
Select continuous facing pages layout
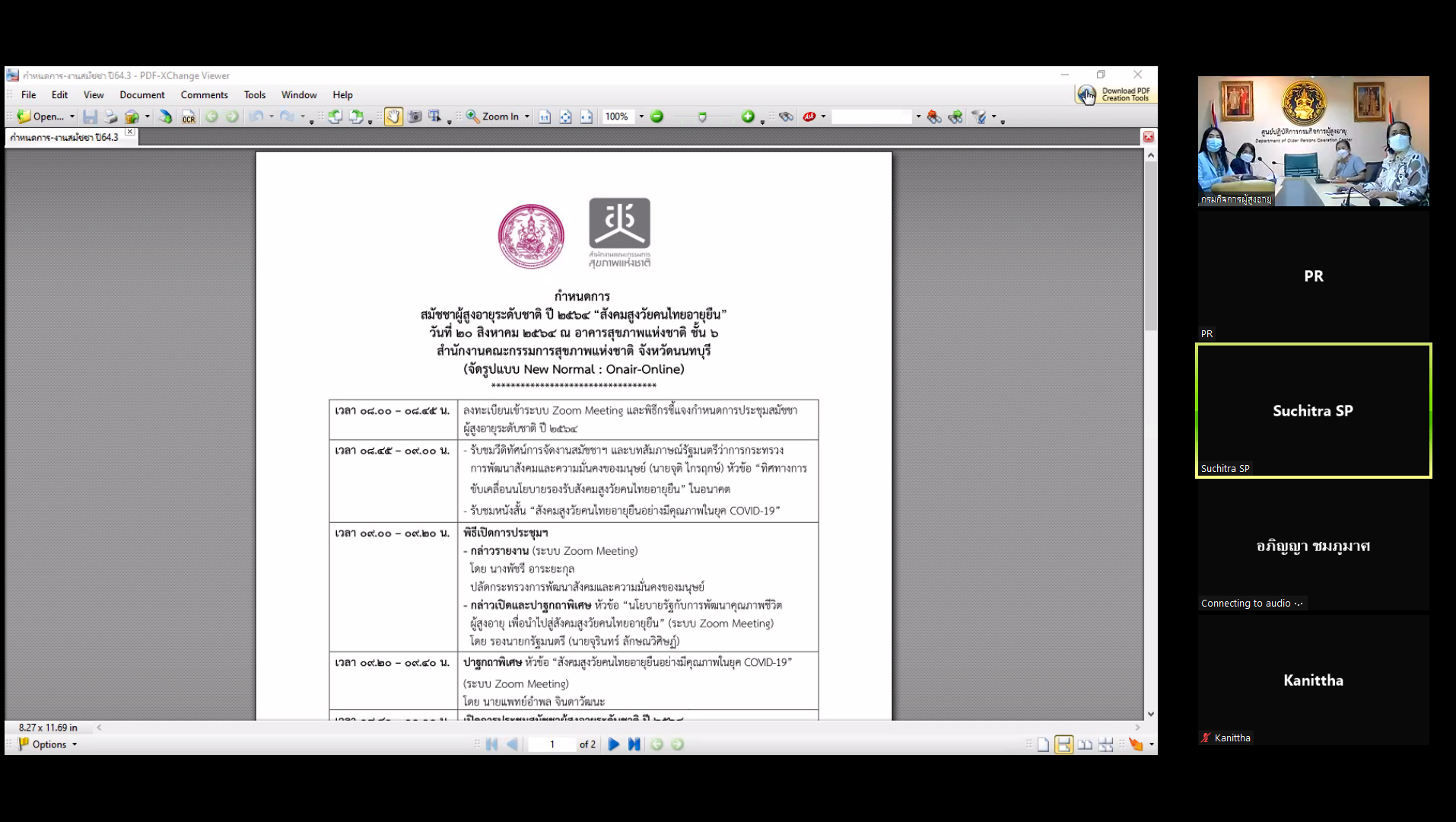coord(1106,744)
